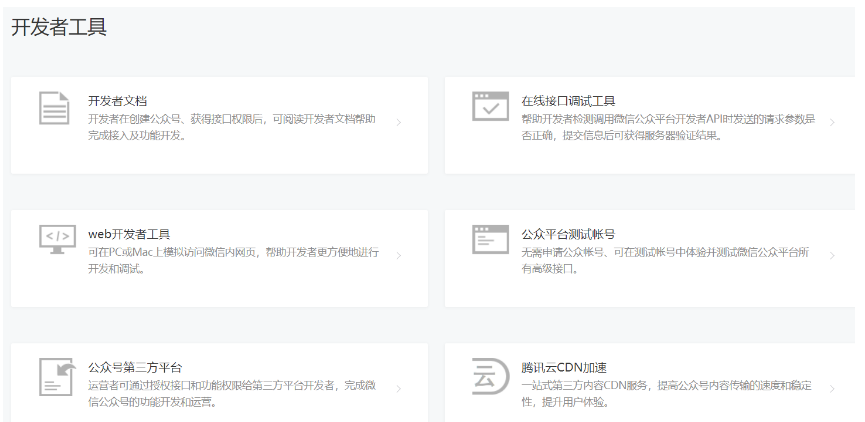The height and width of the screenshot is (422, 865).
Task: Select the web开发者工具 title
Action: [129, 234]
